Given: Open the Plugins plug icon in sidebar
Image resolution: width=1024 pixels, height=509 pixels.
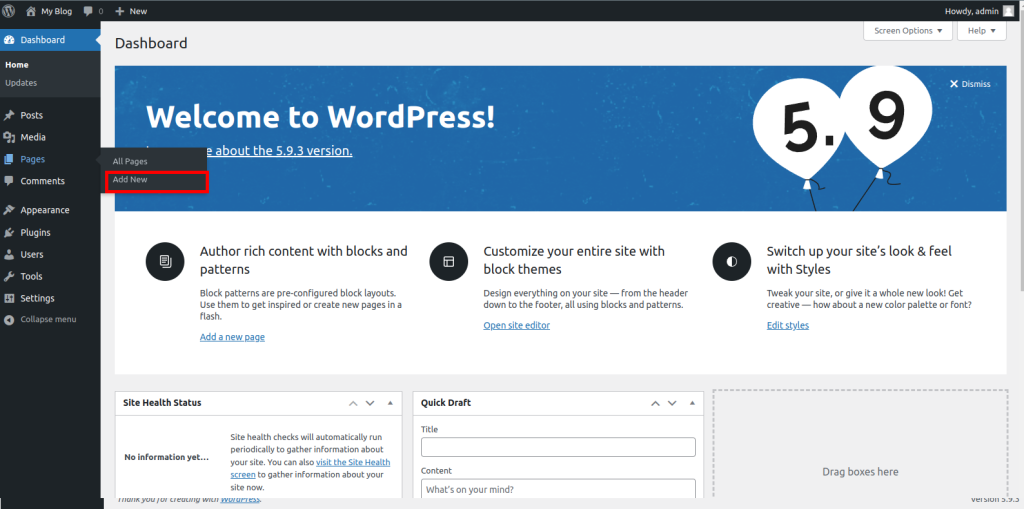Looking at the screenshot, I should pos(9,233).
